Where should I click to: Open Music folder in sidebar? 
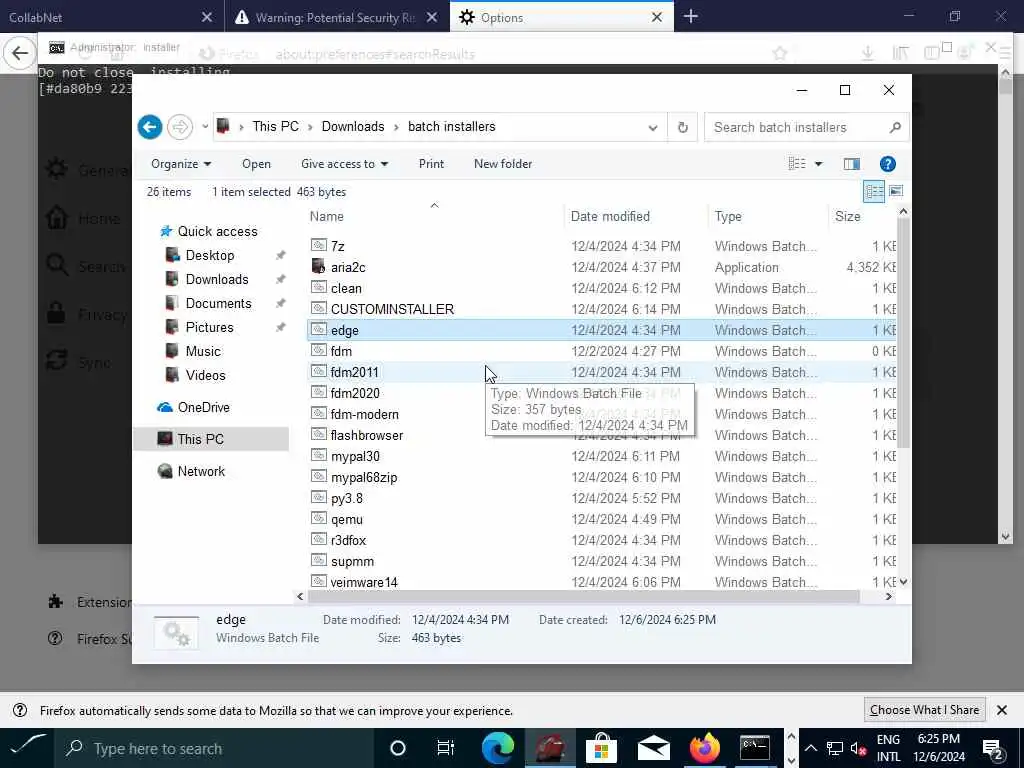click(x=202, y=351)
